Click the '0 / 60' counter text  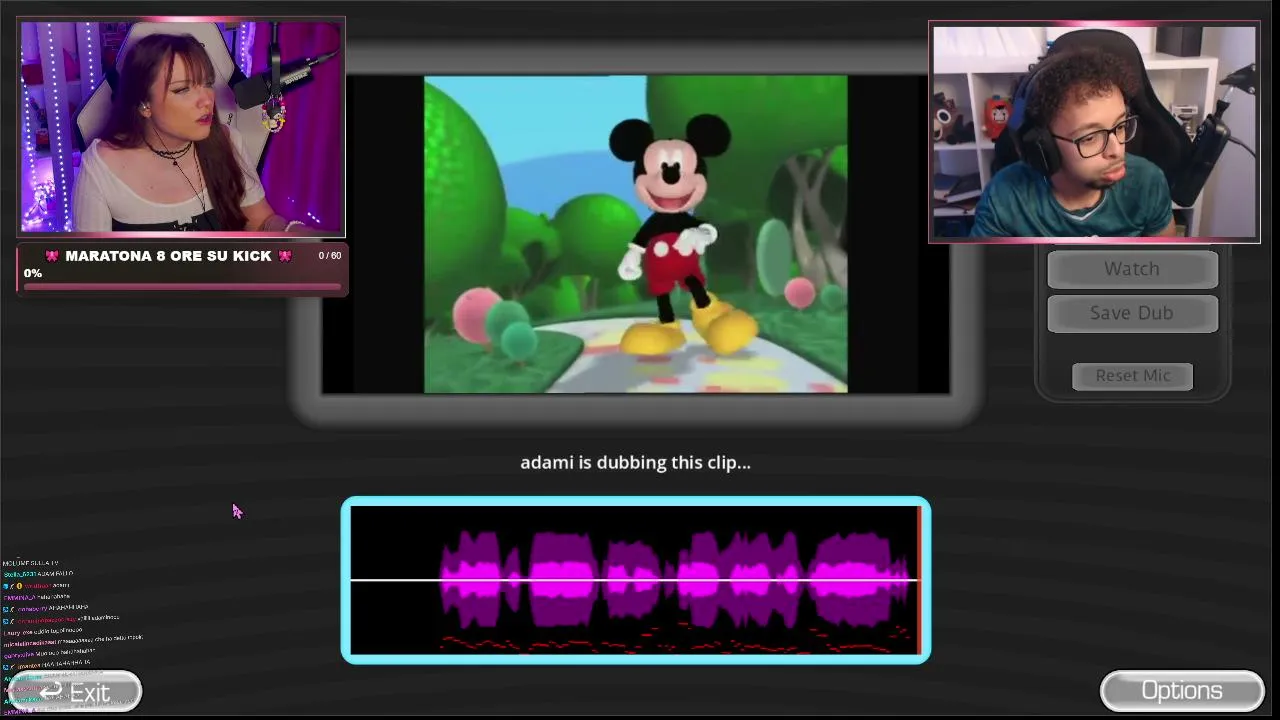pos(330,256)
